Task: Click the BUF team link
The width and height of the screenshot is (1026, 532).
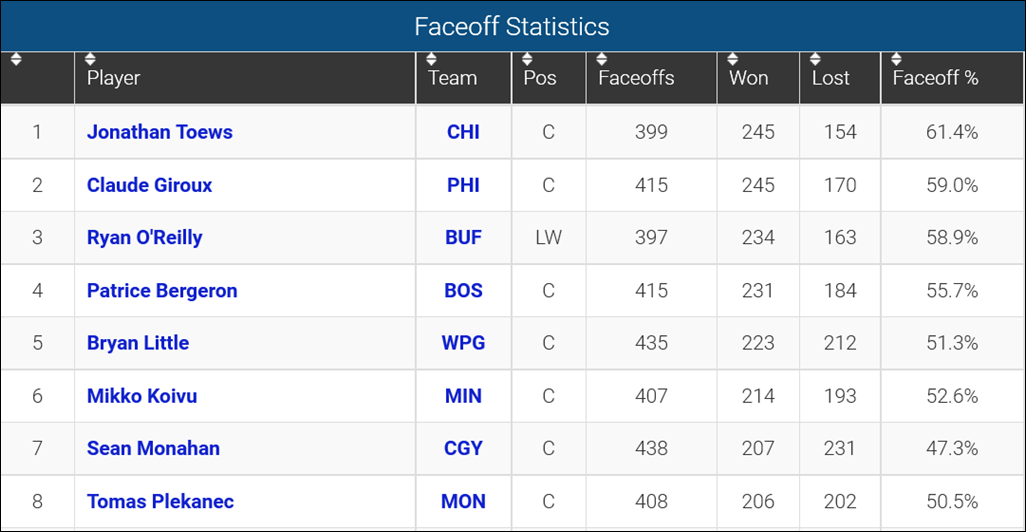Action: click(463, 238)
